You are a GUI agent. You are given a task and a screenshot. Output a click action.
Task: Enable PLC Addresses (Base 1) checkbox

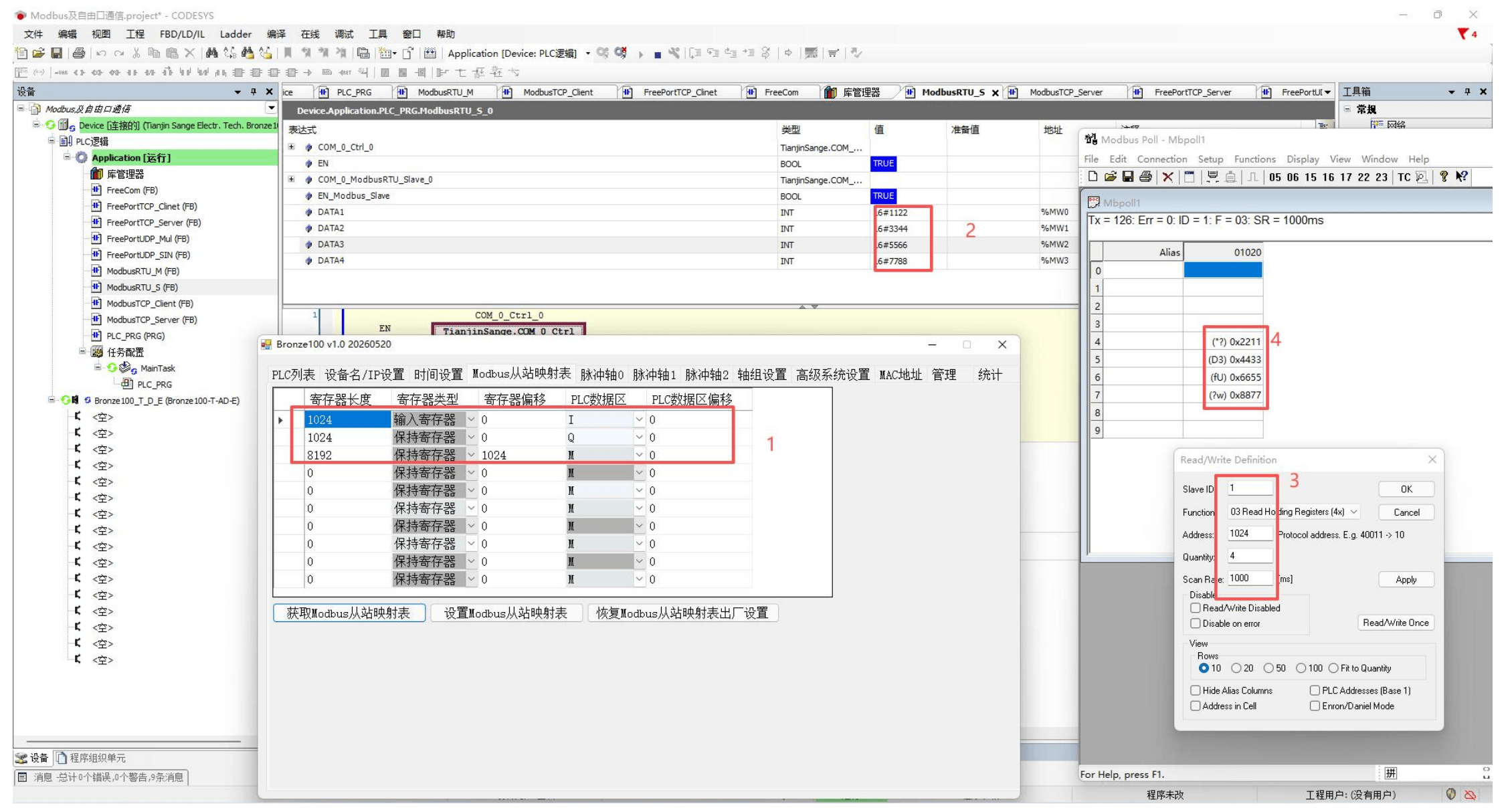click(1315, 690)
